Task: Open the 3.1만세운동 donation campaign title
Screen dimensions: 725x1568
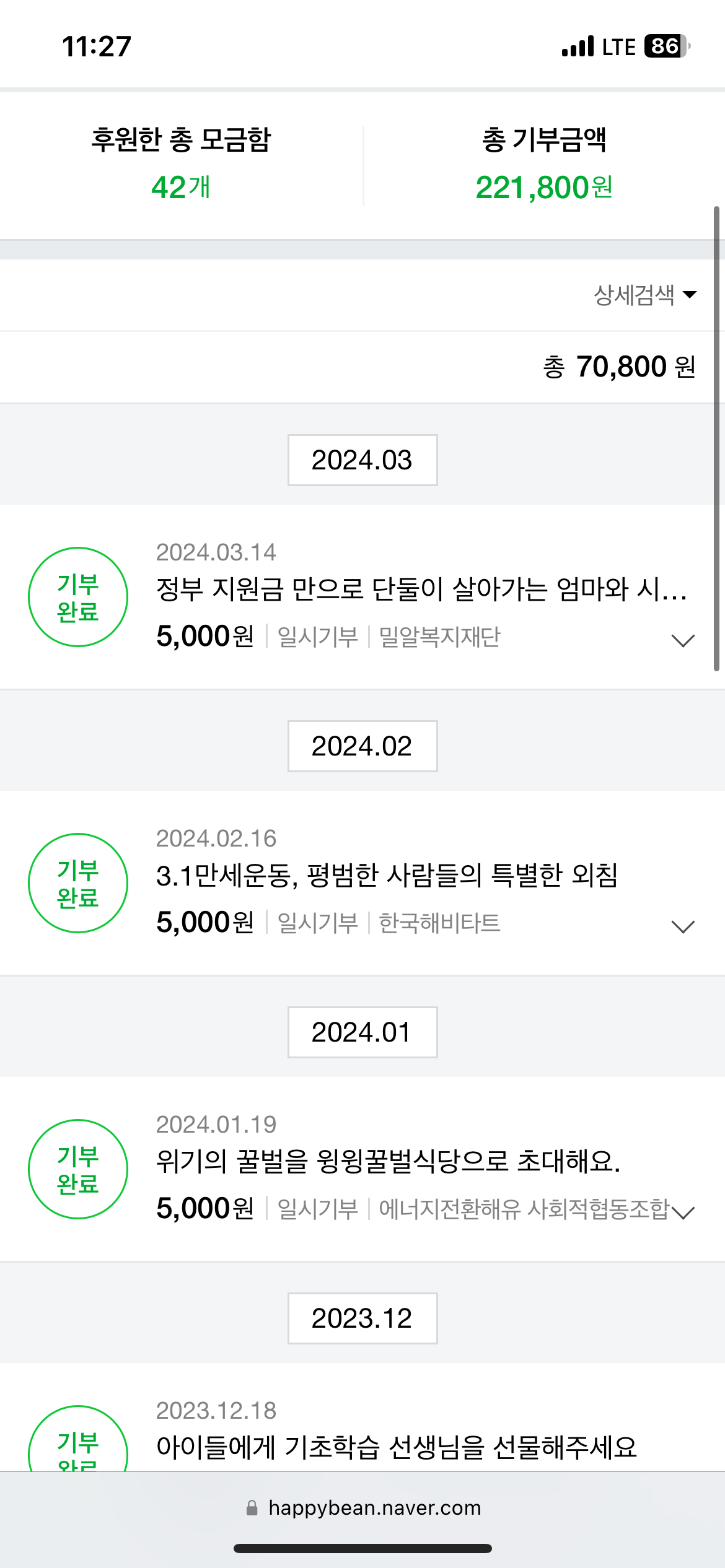Action: point(387,876)
